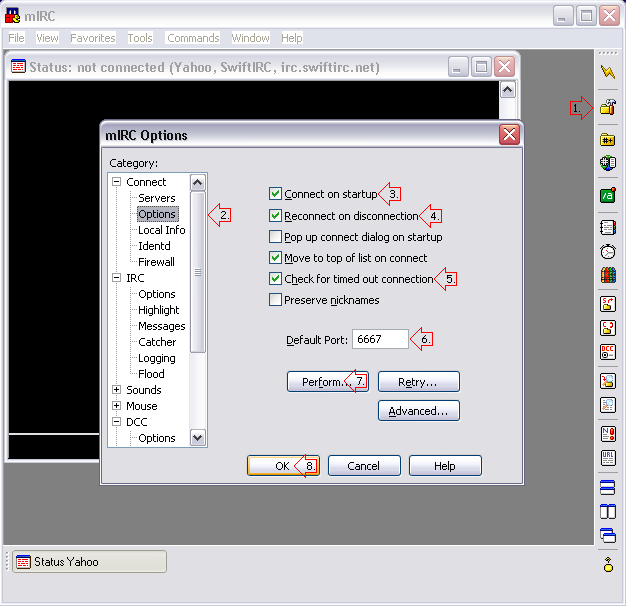
Task: Click Status window scroll-up arrow
Action: pos(507,90)
